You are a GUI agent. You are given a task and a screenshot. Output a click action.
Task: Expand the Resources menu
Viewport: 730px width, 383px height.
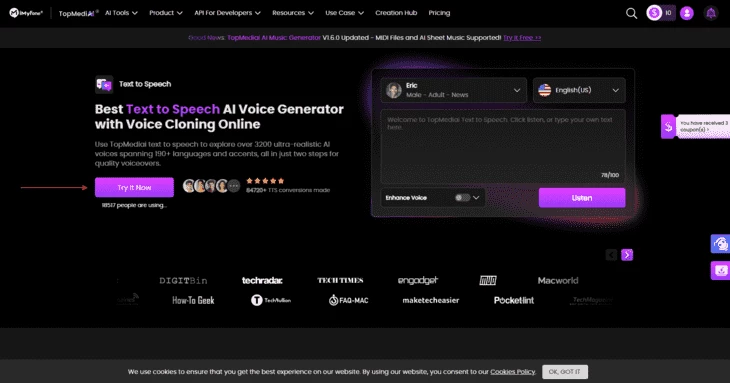coord(293,13)
